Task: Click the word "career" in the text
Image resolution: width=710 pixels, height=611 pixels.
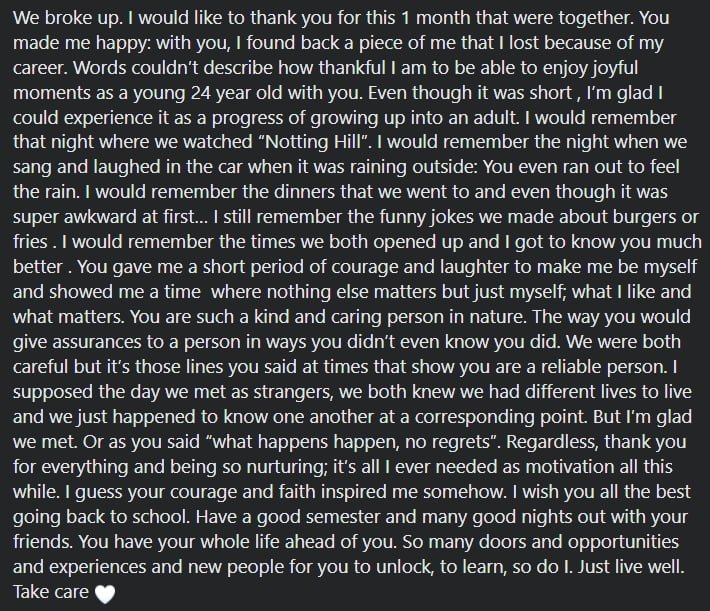Action: click(x=40, y=68)
